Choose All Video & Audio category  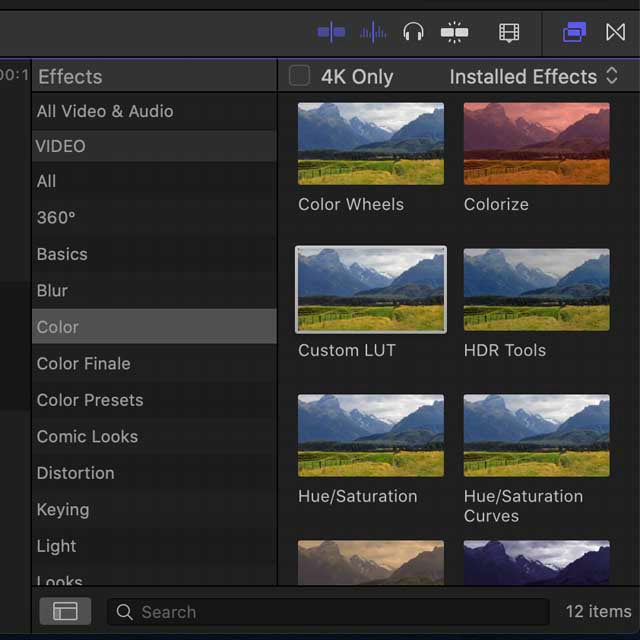pyautogui.click(x=105, y=111)
